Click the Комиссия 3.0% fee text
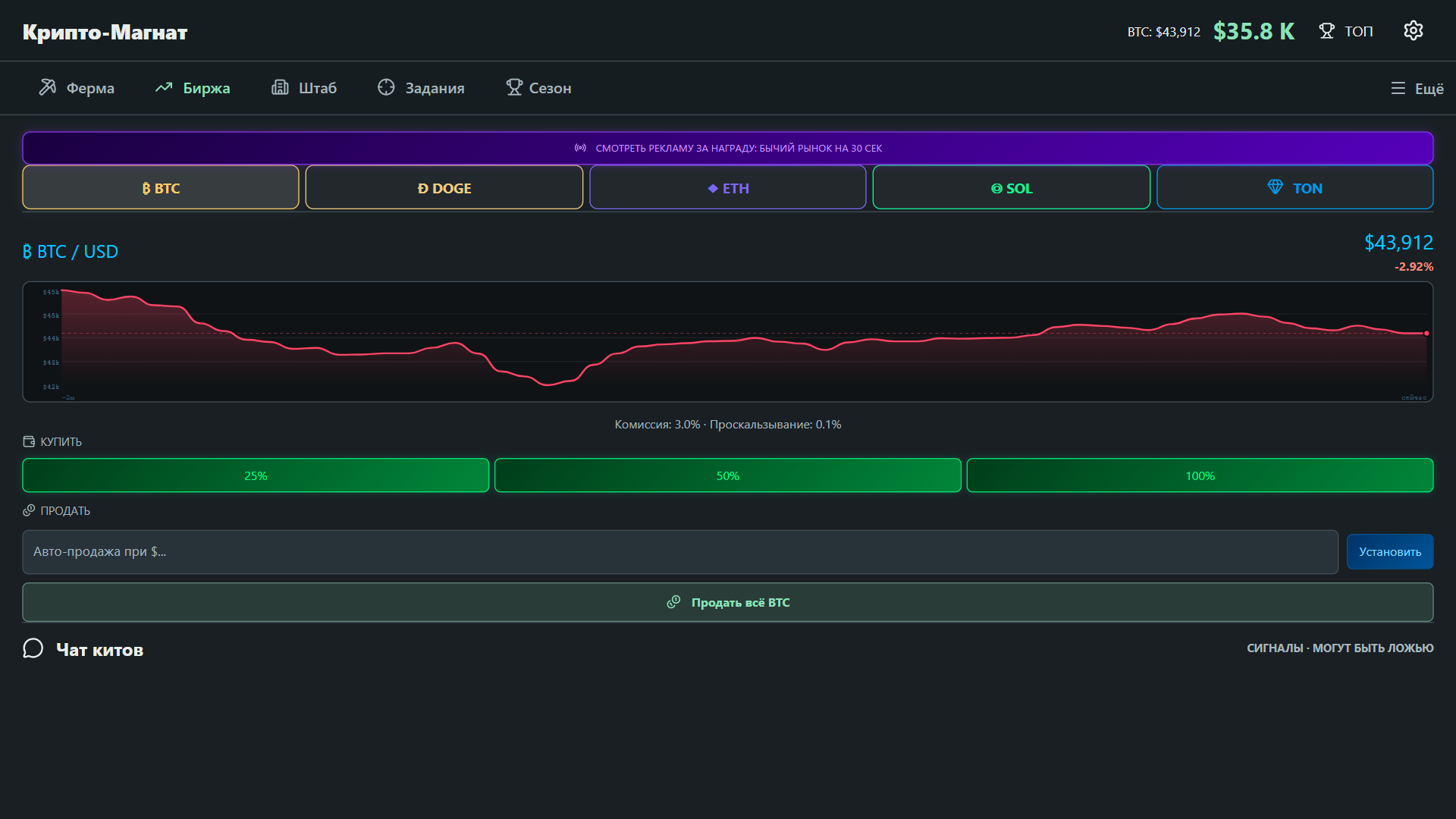The width and height of the screenshot is (1456, 819). pyautogui.click(x=657, y=425)
